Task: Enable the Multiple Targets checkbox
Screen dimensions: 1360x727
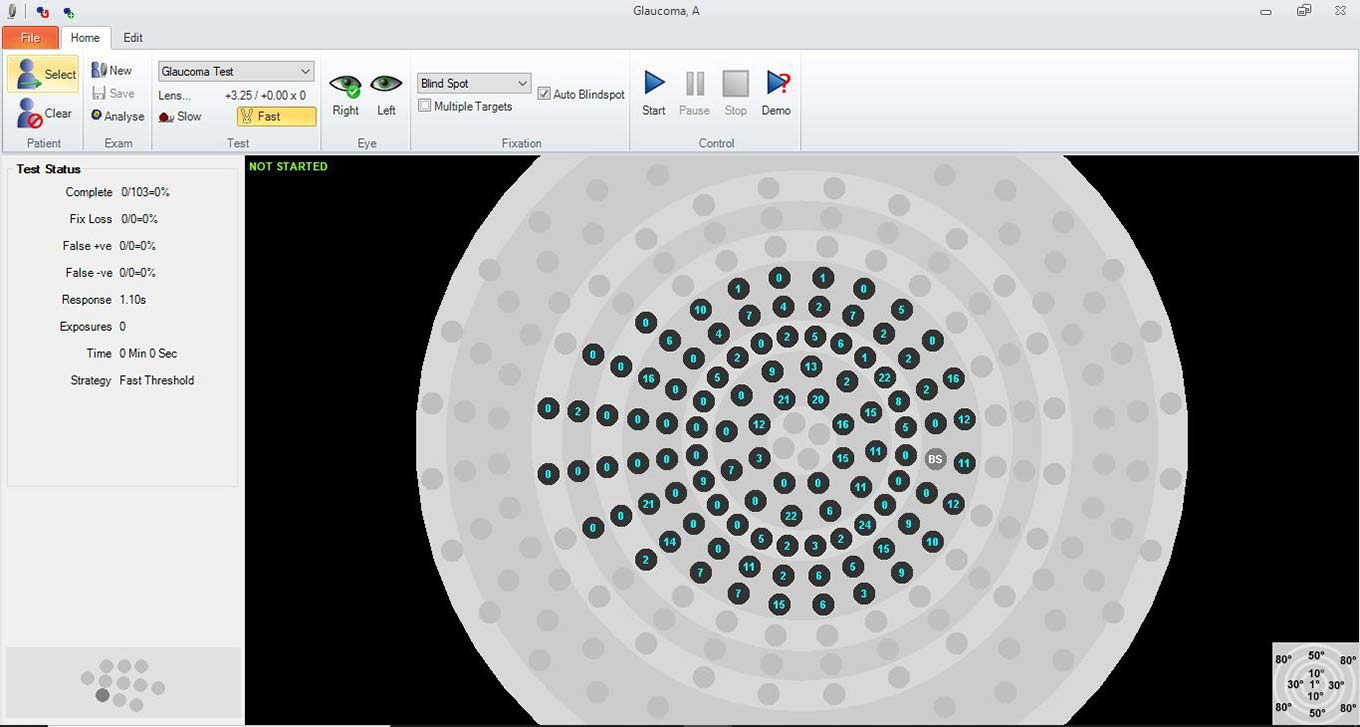Action: [x=425, y=106]
